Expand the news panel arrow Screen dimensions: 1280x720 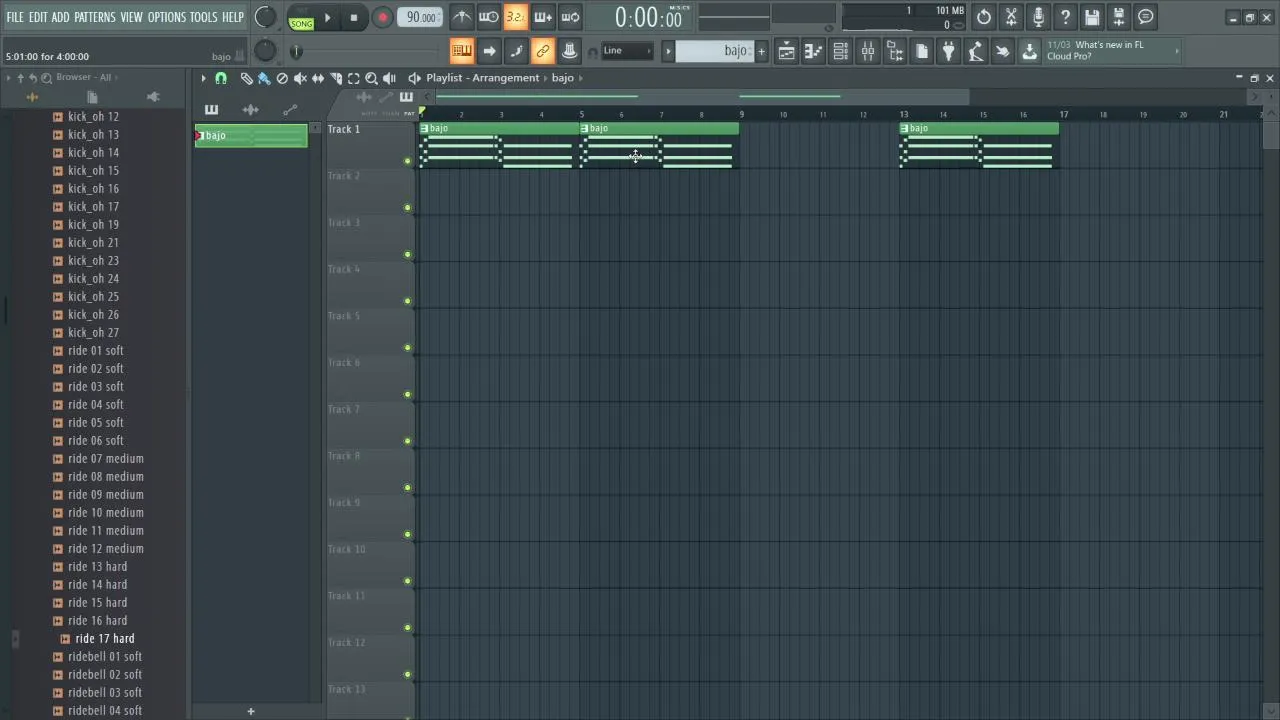coord(1177,51)
